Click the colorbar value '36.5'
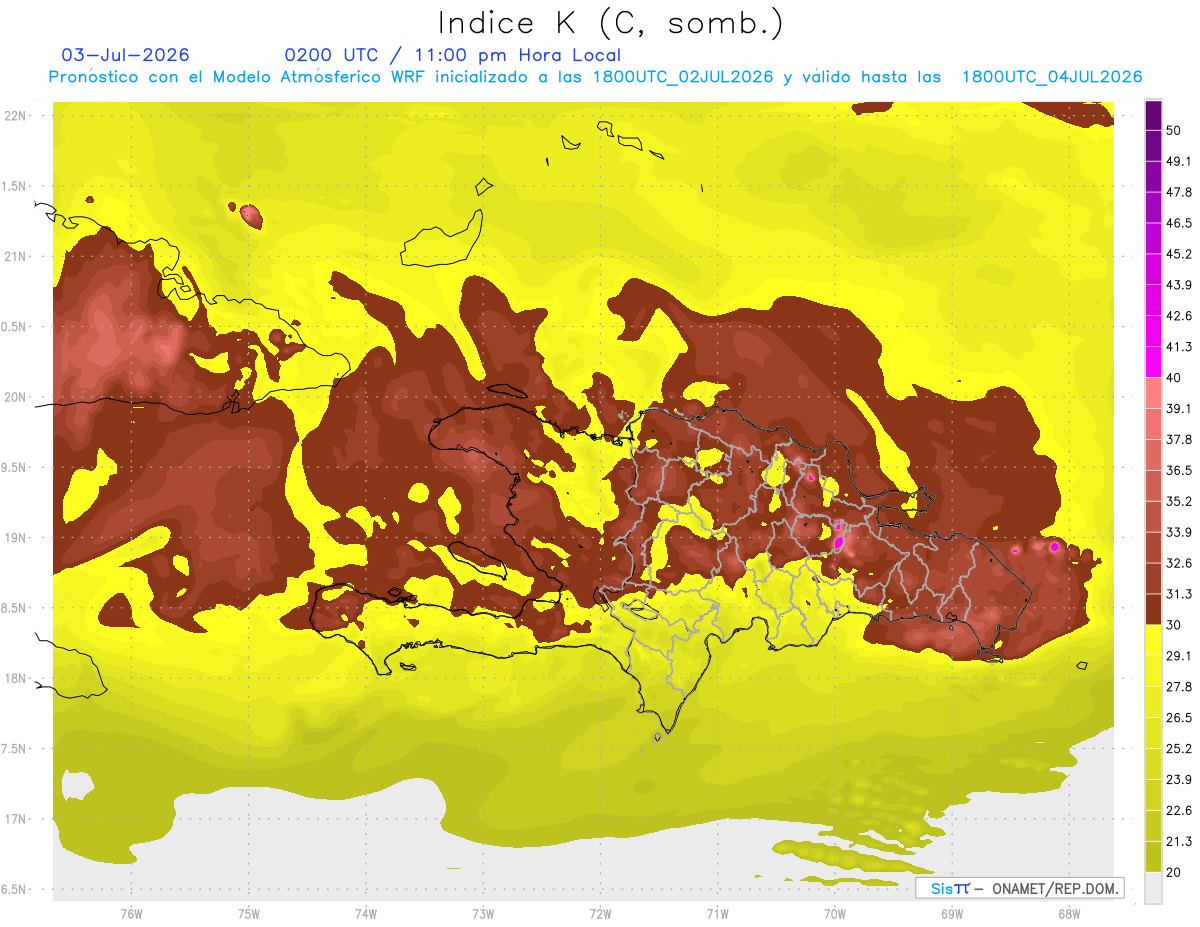This screenshot has height=927, width=1200. 1179,470
